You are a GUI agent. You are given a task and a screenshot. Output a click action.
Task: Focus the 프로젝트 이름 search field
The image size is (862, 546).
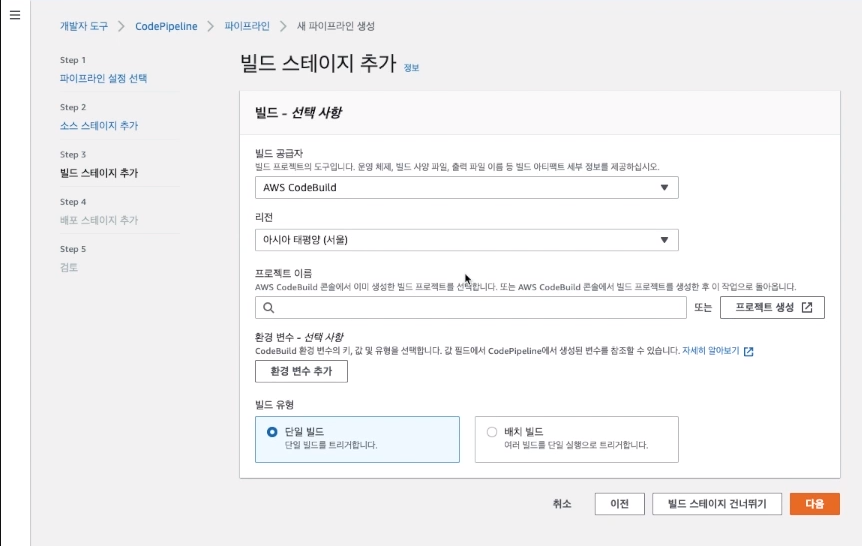click(x=471, y=307)
